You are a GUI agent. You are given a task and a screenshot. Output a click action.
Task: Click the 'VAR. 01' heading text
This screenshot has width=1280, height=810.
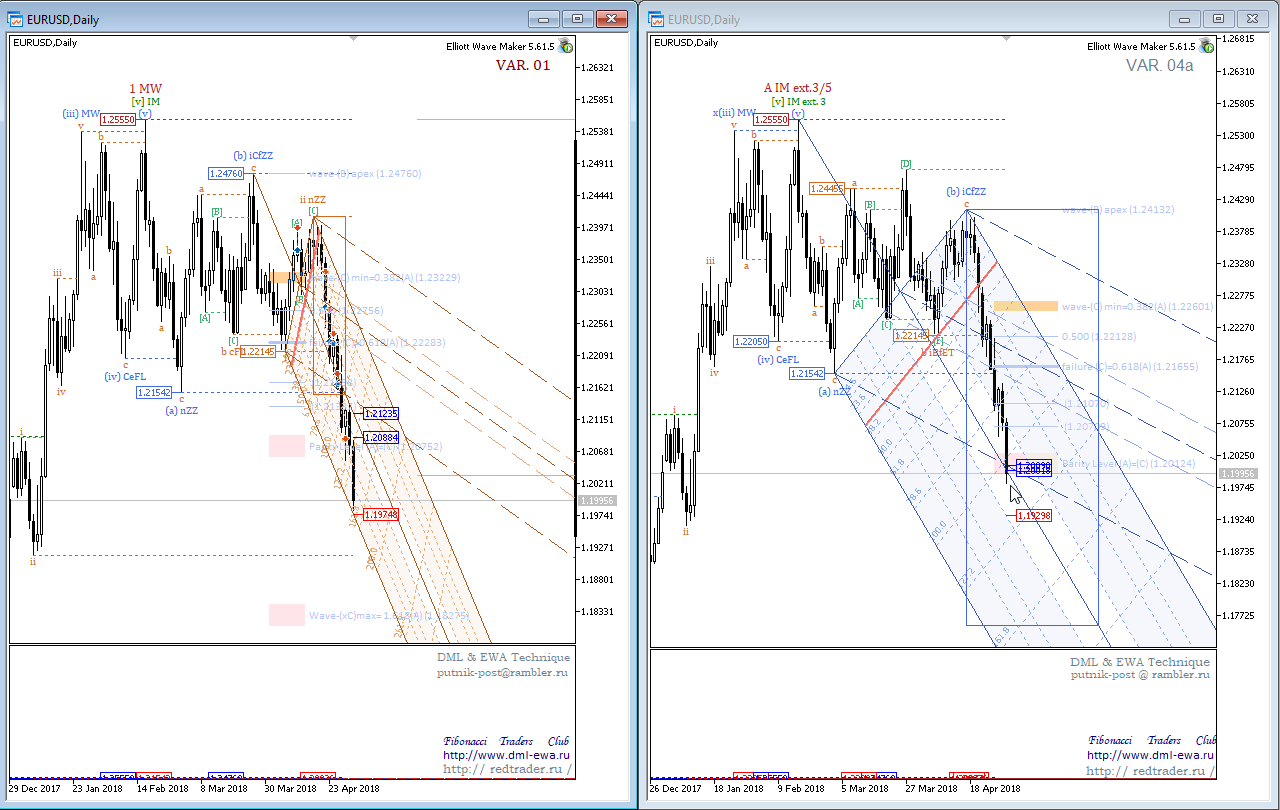[523, 65]
